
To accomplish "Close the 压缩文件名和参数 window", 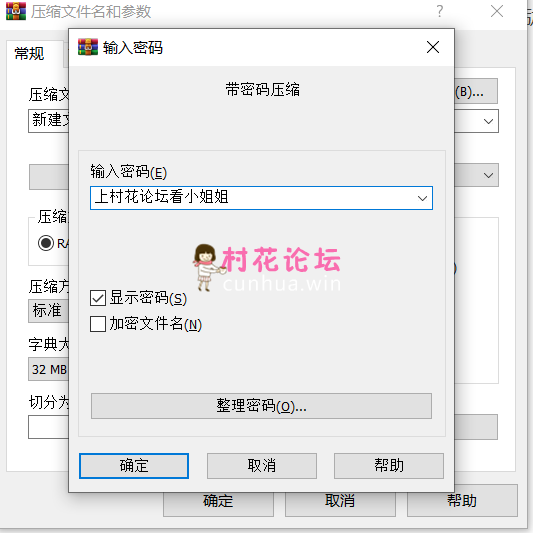I will point(497,11).
